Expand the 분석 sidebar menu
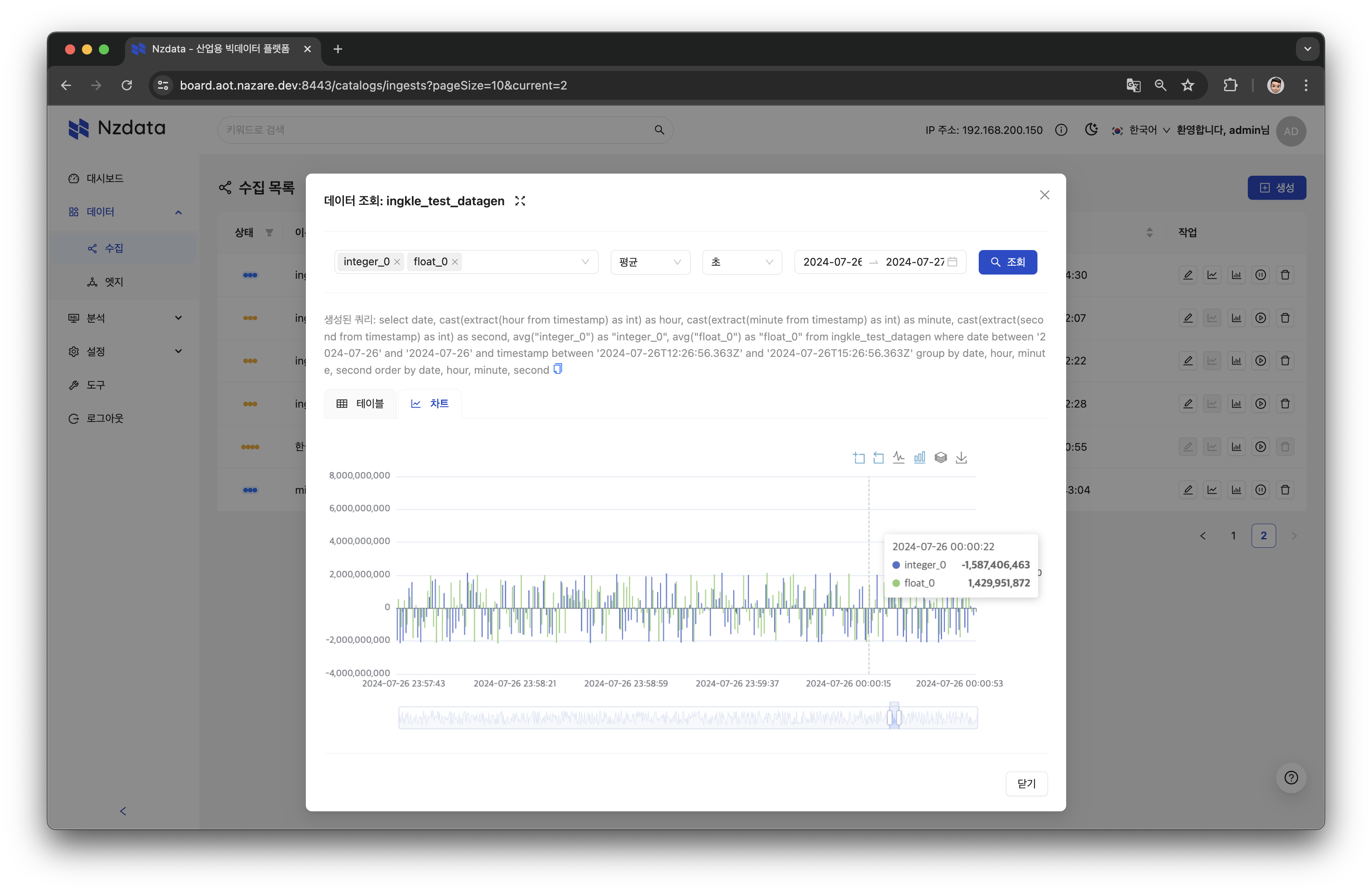Screen dimensions: 1372x892 pos(178,318)
